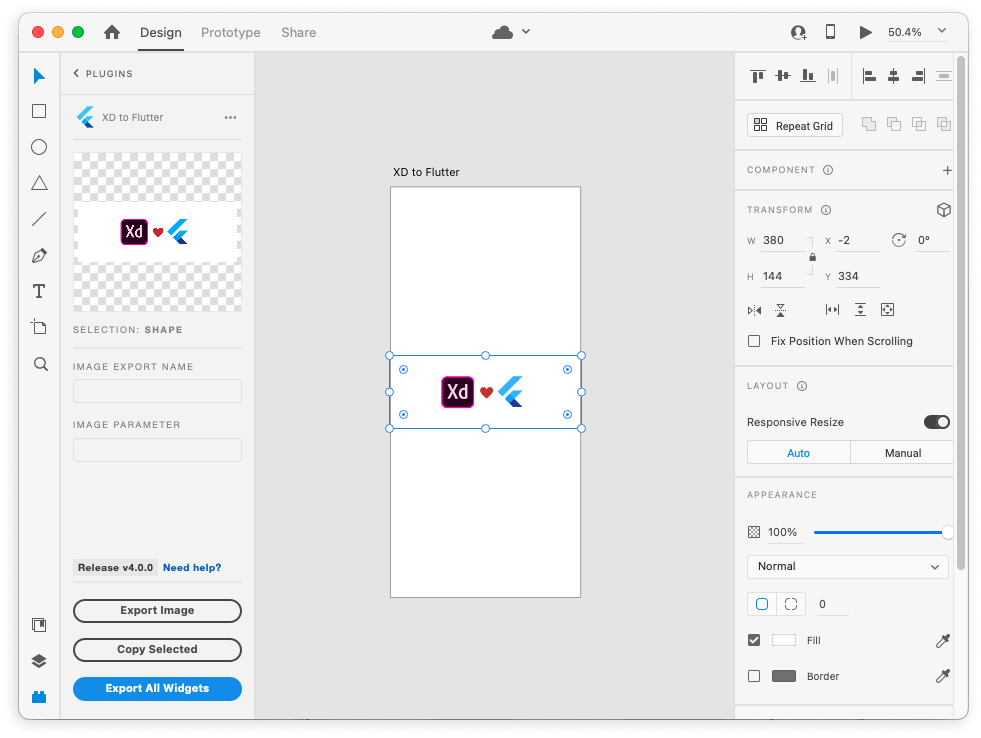Click the Image Export Name field

coord(157,392)
